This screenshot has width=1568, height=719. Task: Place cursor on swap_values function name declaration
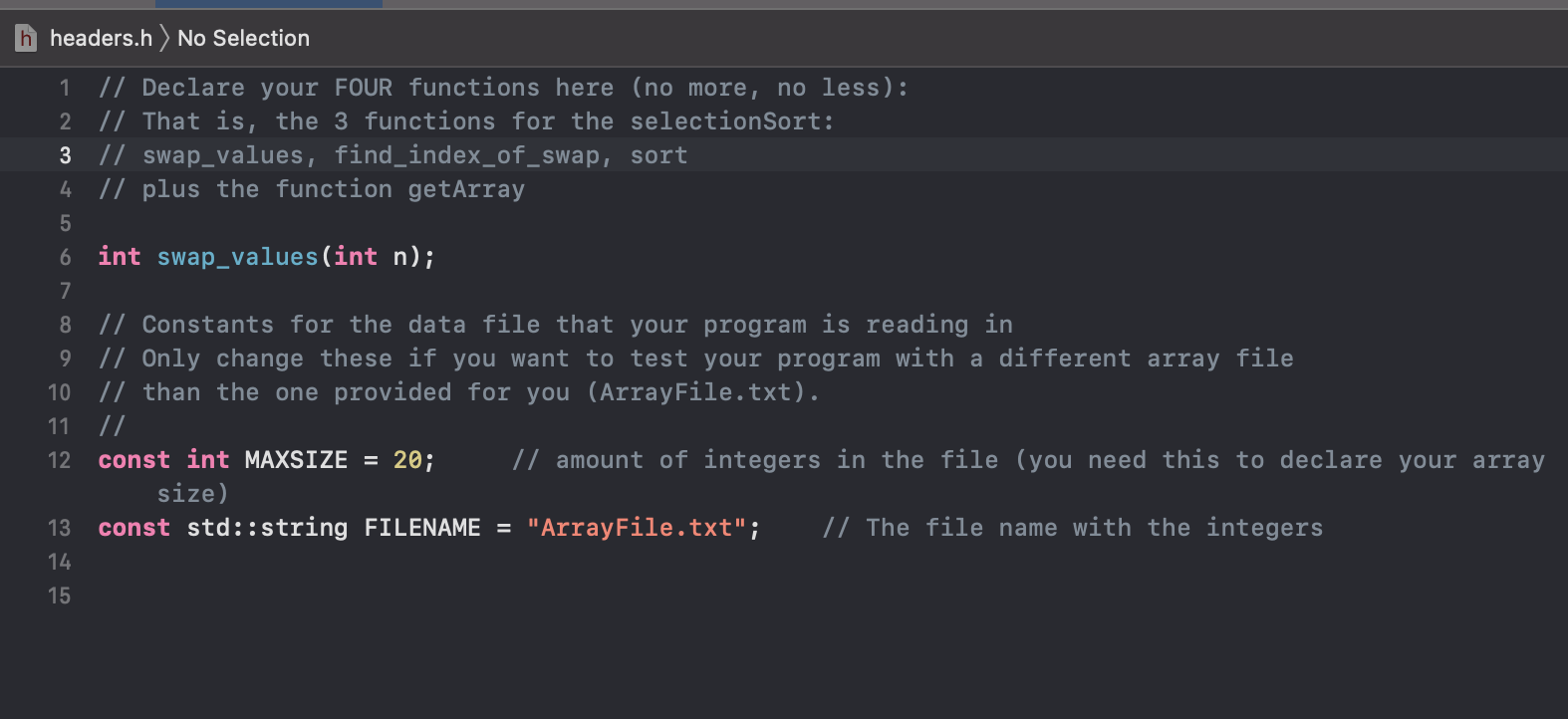[237, 257]
